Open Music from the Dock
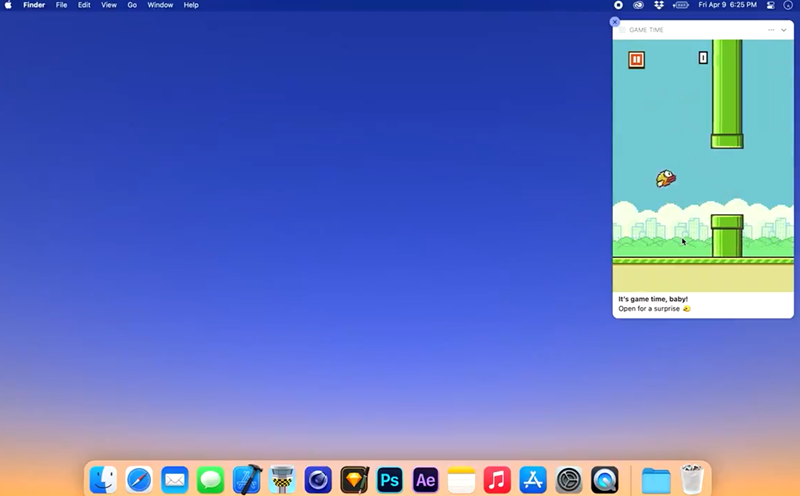 click(x=497, y=480)
